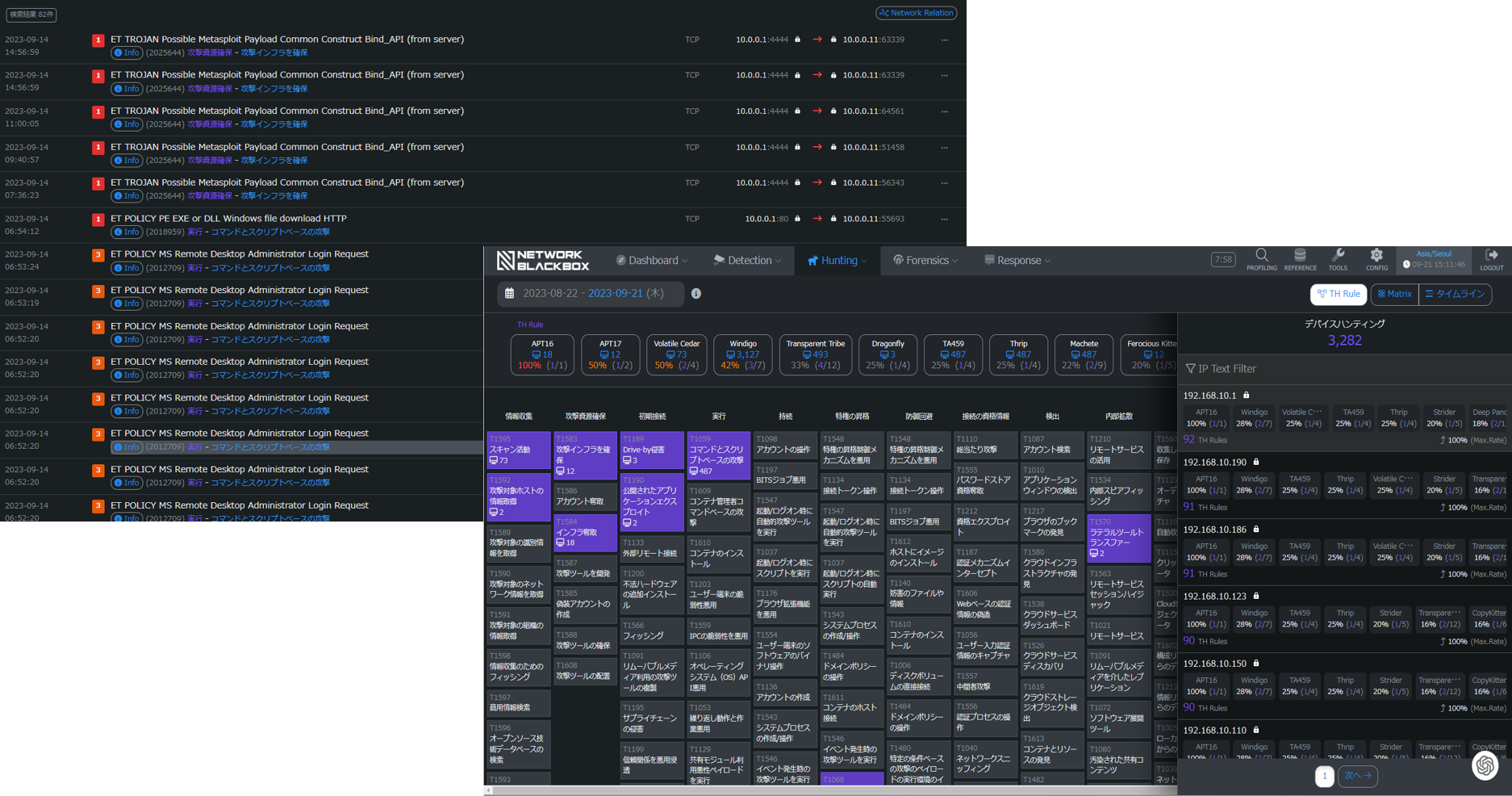Select T1595 スキャン活動 matrix cell
Screen dimensions: 1512x796
519,450
